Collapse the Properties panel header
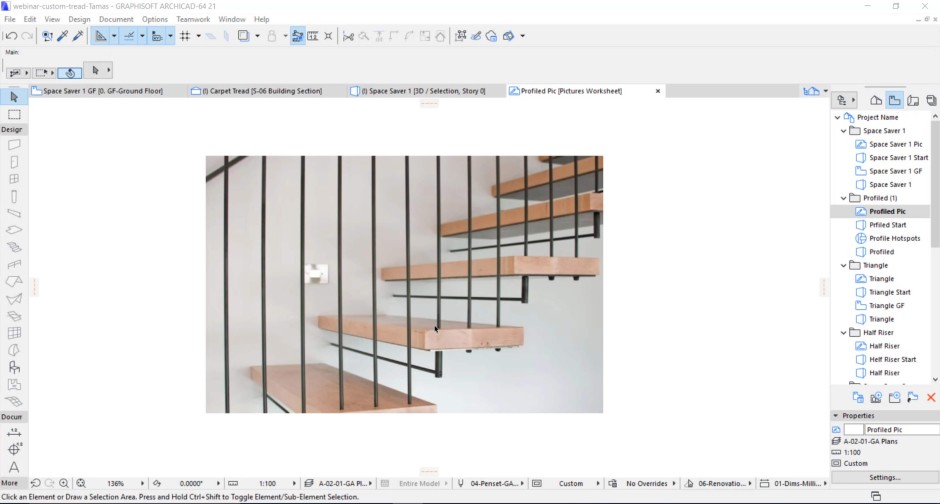This screenshot has width=940, height=504. (836, 415)
